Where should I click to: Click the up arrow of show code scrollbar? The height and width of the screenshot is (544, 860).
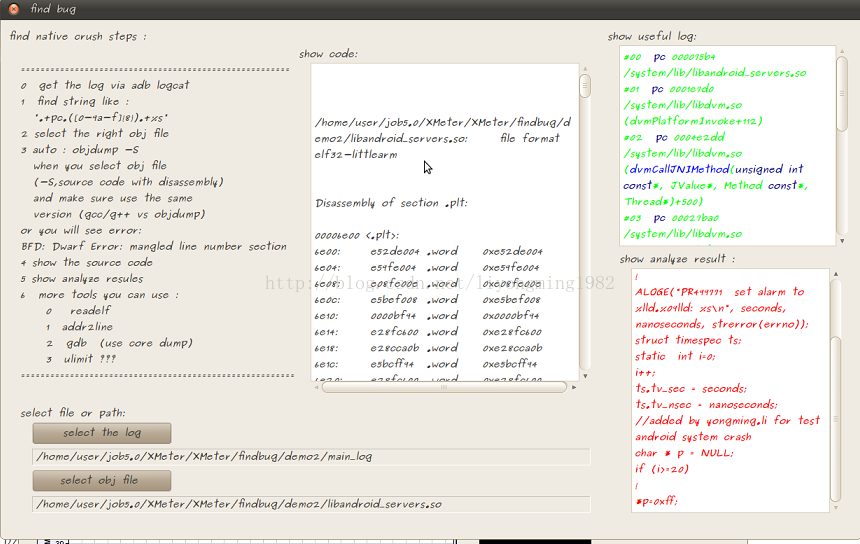click(x=586, y=69)
